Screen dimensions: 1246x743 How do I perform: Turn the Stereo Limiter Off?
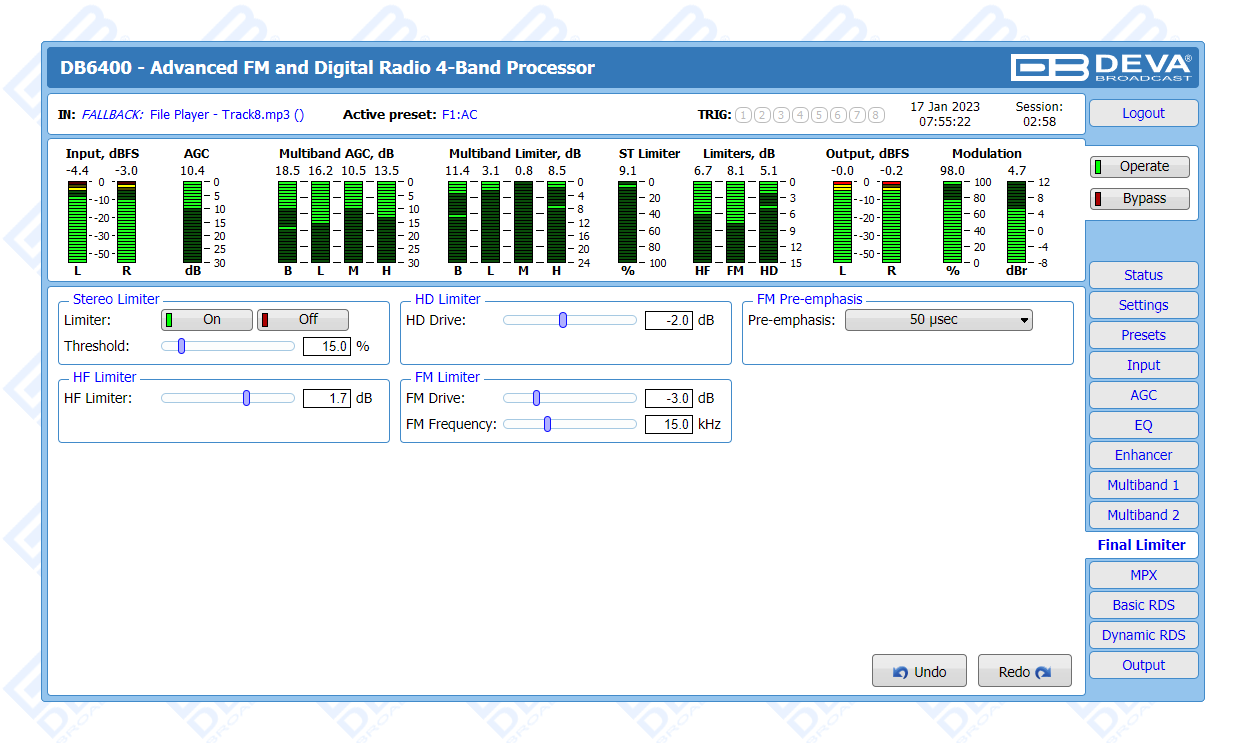(302, 320)
